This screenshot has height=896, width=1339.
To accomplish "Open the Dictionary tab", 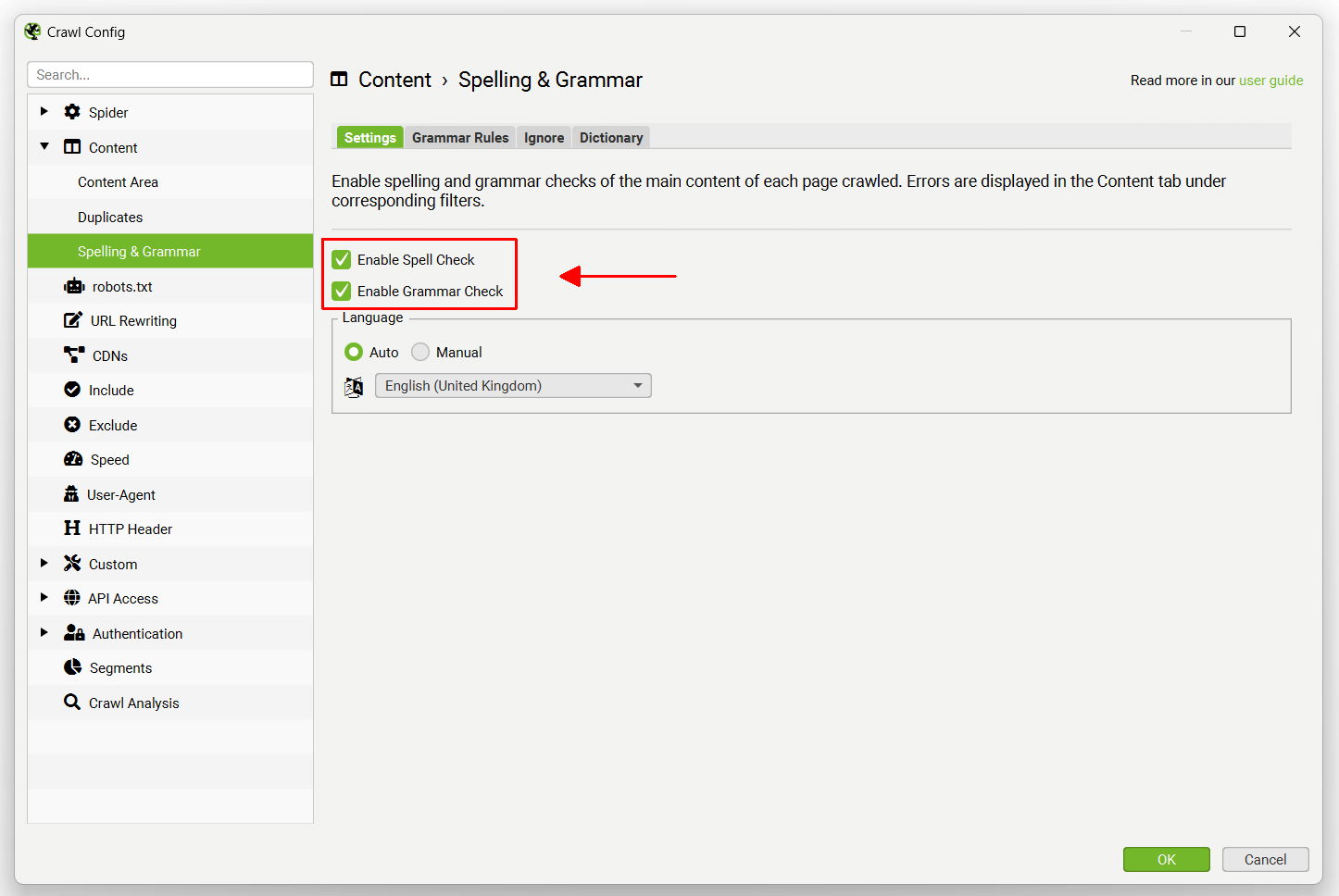I will [x=610, y=137].
